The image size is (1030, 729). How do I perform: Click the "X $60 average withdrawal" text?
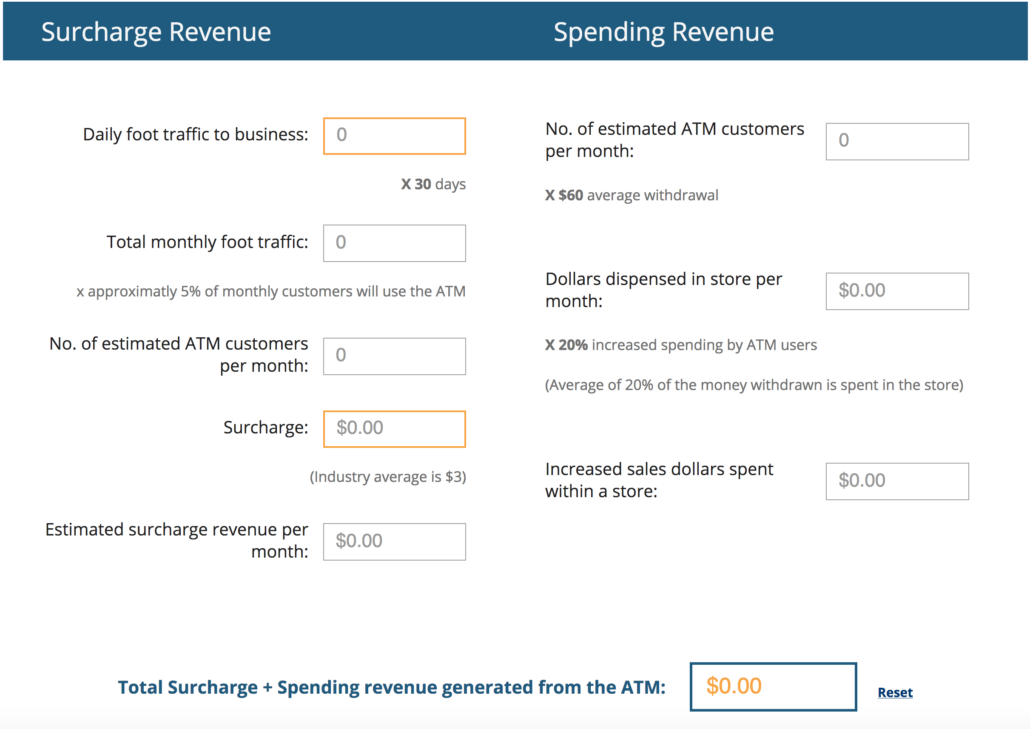(631, 195)
